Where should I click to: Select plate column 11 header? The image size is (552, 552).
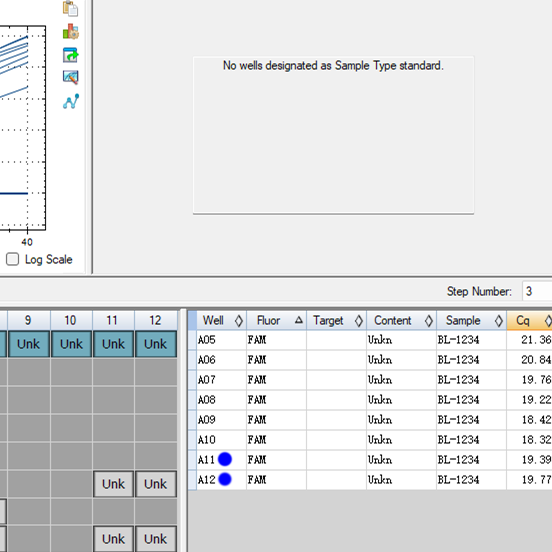click(x=113, y=320)
